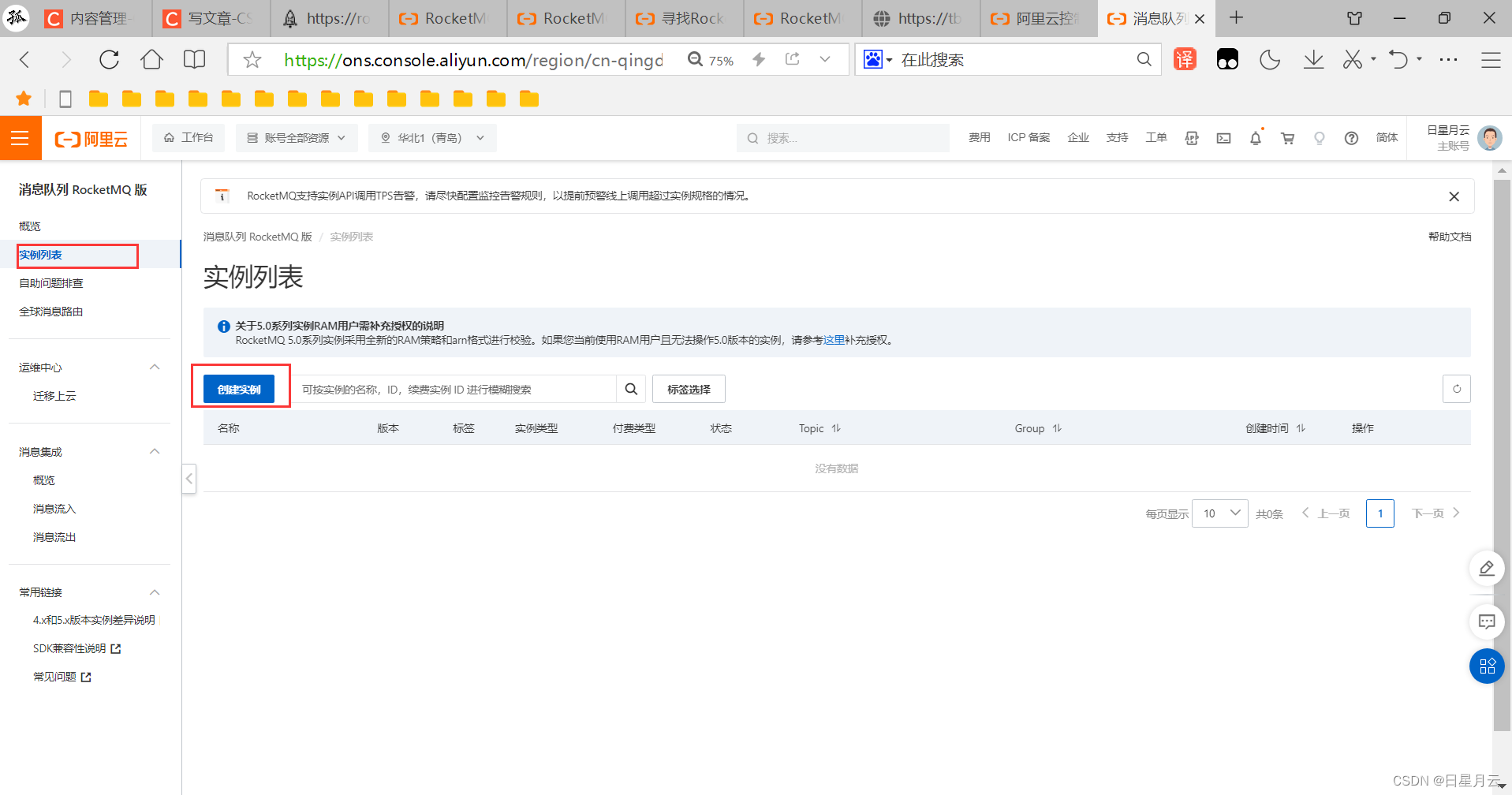Collapse the 消息集成 section

click(x=155, y=452)
